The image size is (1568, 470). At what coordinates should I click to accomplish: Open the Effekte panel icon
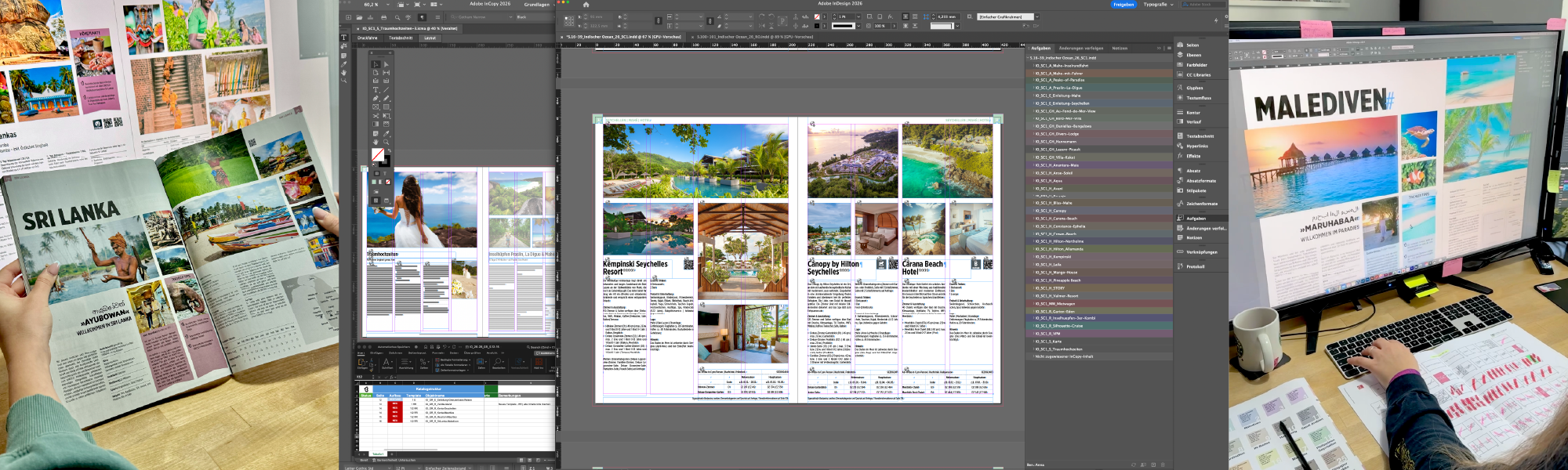1180,156
